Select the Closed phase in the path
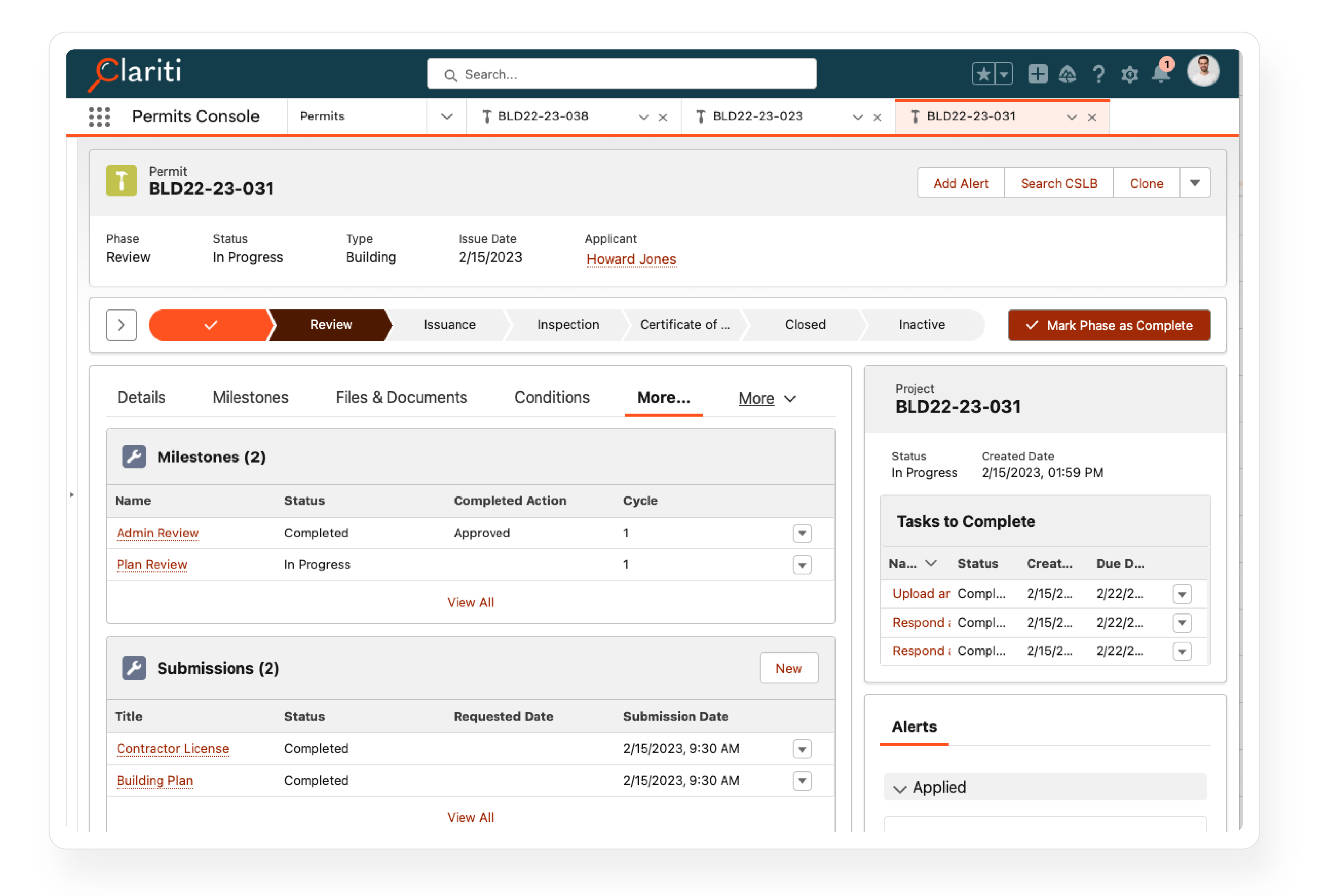Viewport: 1340px width, 896px height. 805,325
